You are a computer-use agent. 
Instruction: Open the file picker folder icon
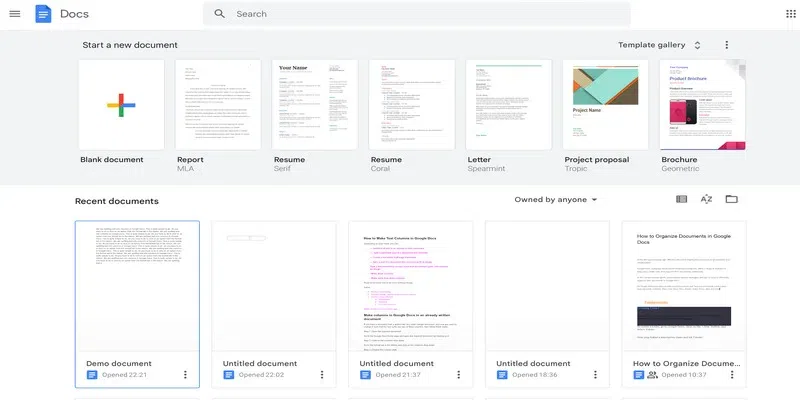coord(732,199)
